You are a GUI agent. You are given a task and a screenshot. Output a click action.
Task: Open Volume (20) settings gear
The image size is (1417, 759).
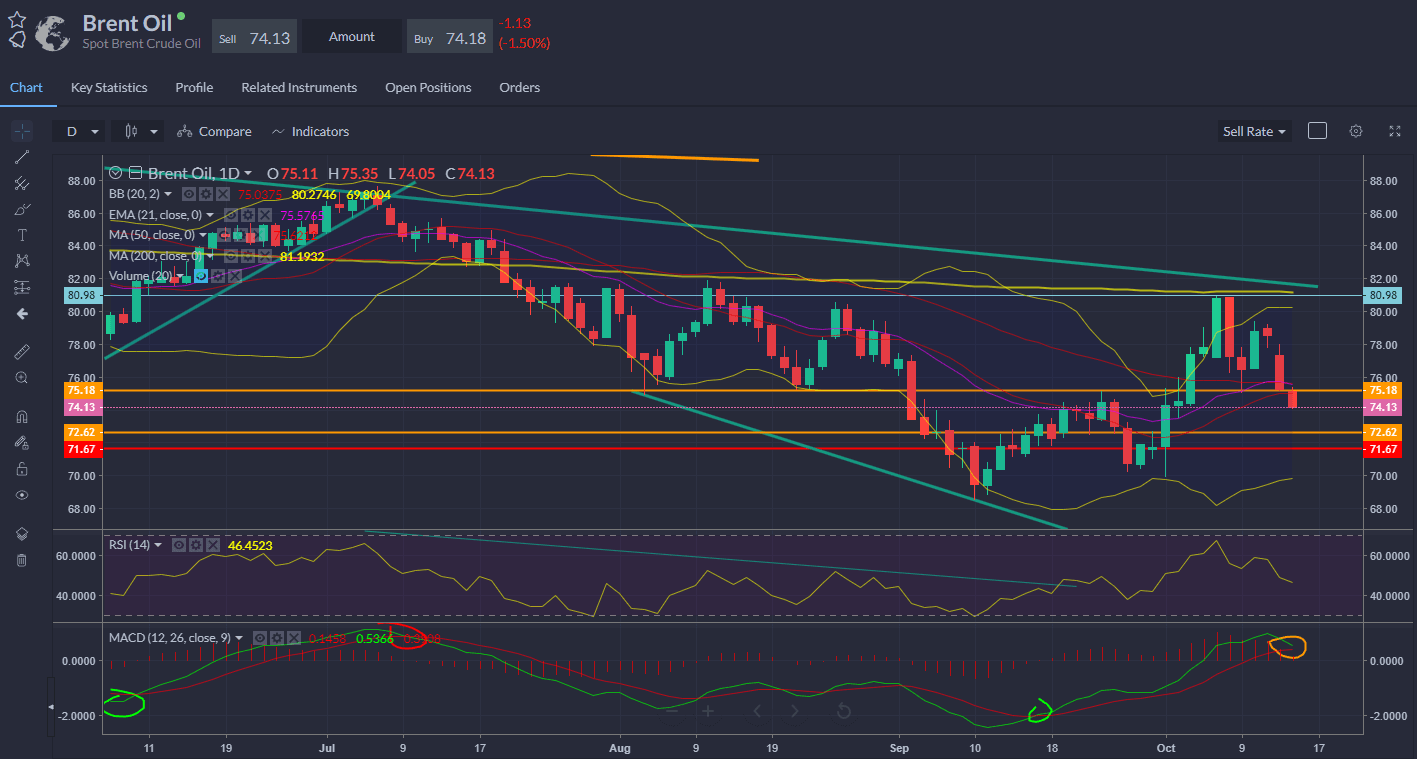pyautogui.click(x=218, y=276)
